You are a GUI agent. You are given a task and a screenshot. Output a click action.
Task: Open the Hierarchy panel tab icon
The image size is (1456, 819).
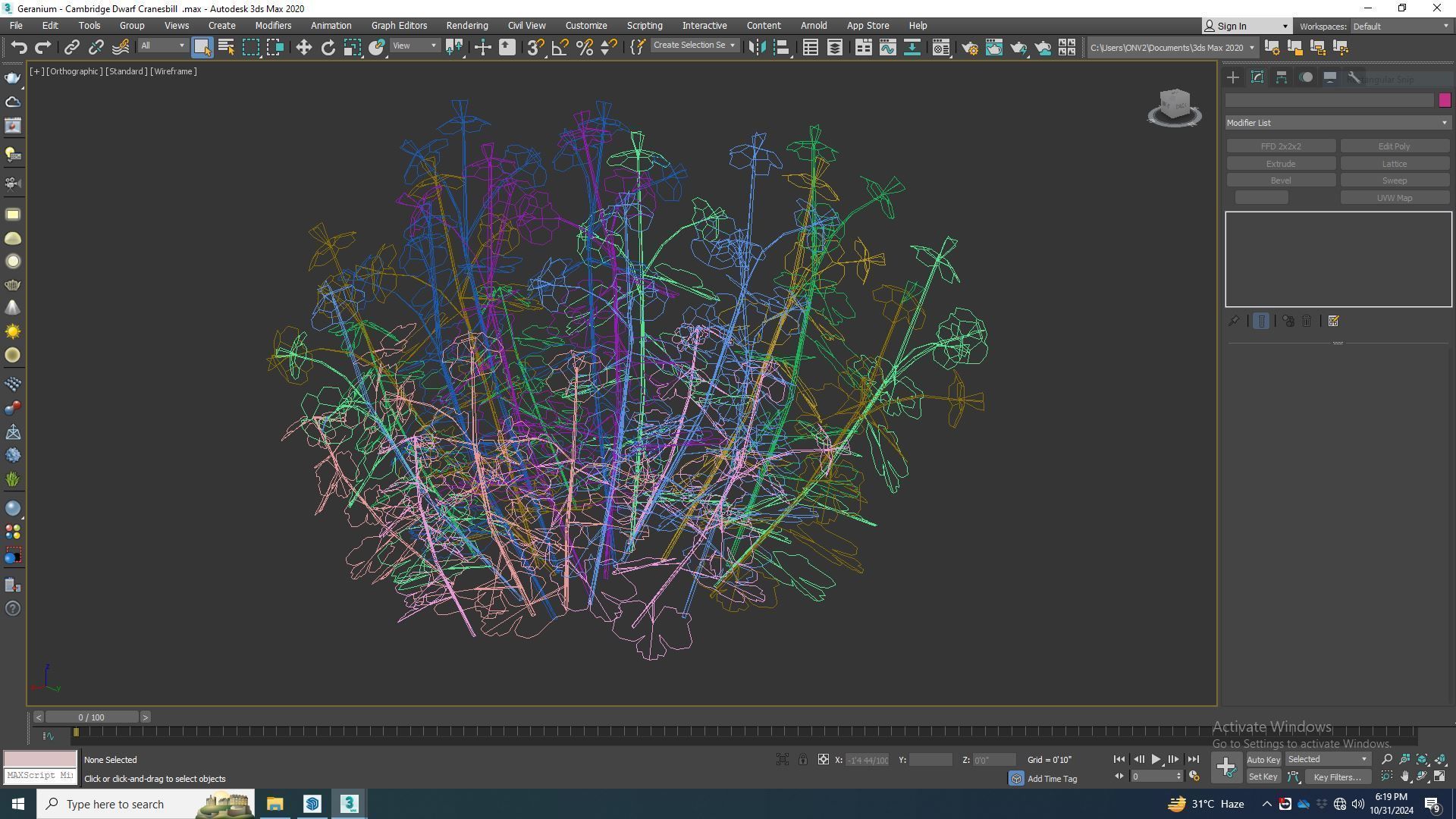[1282, 77]
